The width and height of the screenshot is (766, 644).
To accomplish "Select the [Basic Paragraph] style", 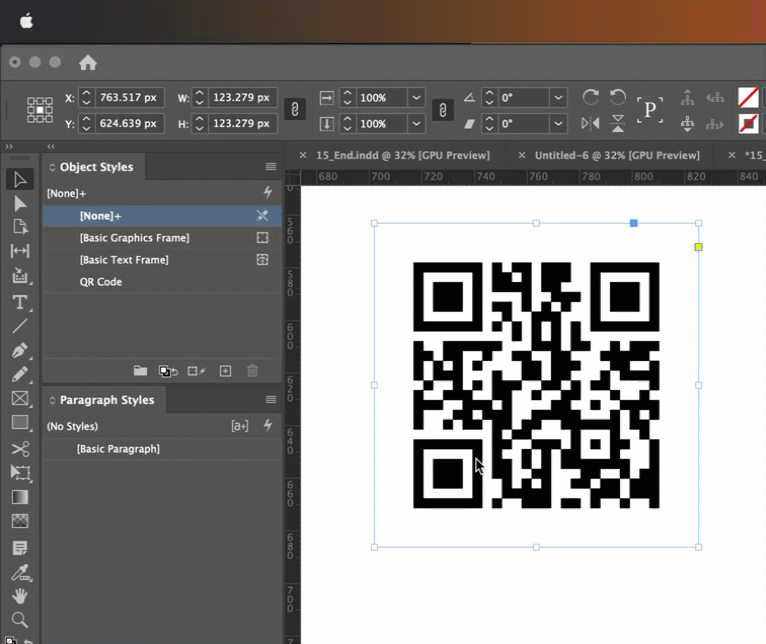I will click(x=162, y=449).
